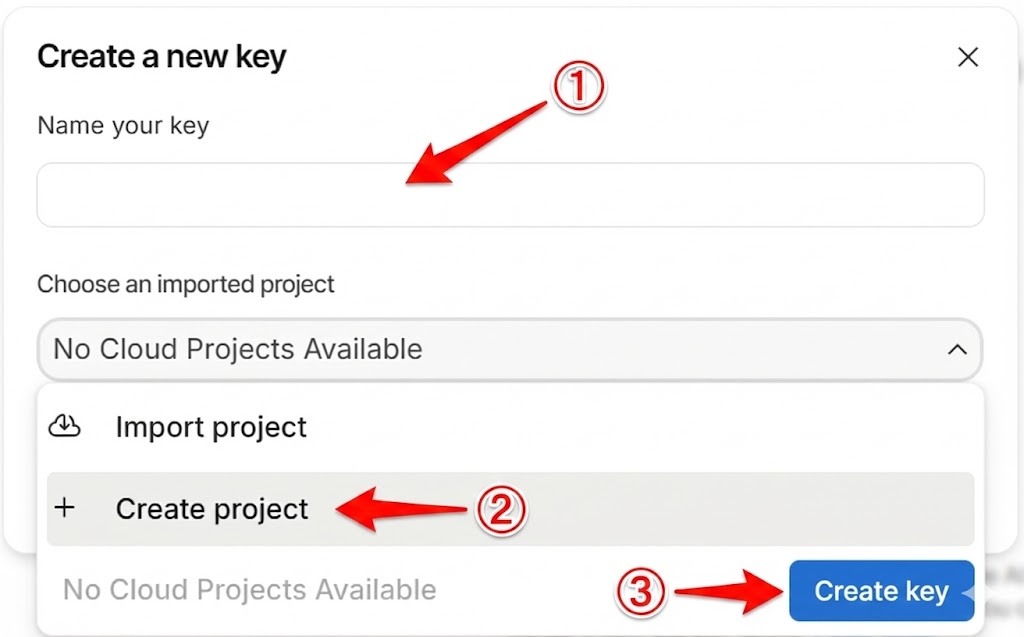Open the No Cloud Projects Available combo box
The image size is (1024, 637).
500,350
